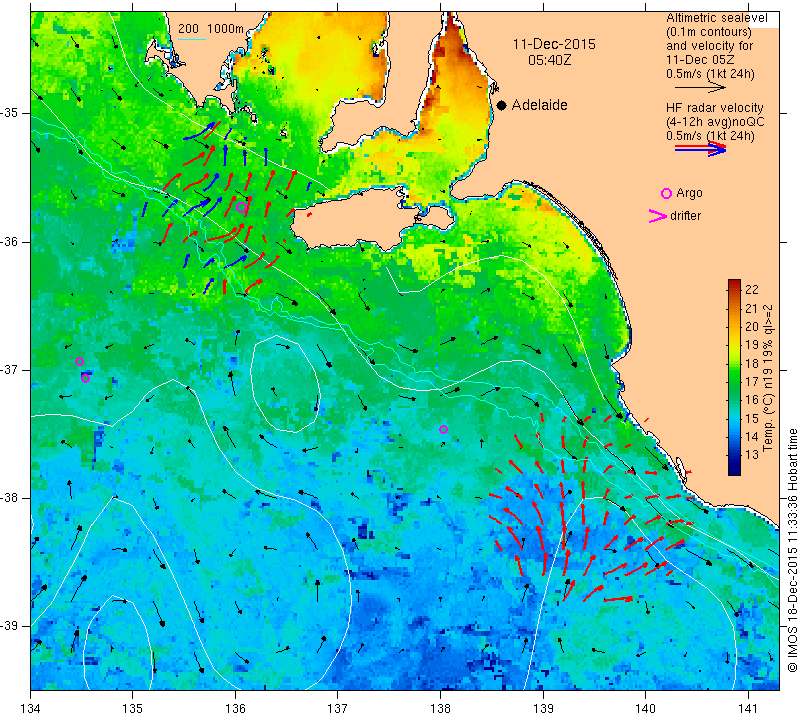Image resolution: width=800 pixels, height=720 pixels.
Task: Click the magenta drifter symbol in legend
Action: click(658, 216)
